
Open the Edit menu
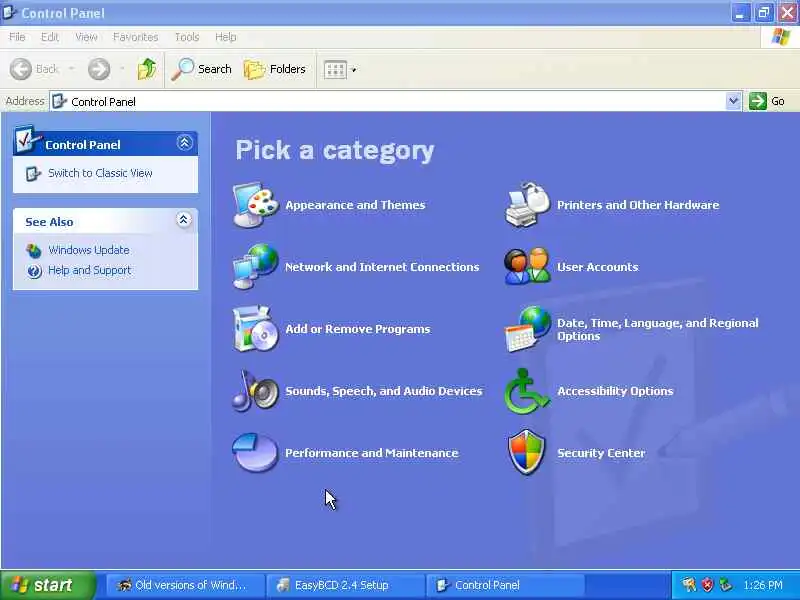coord(50,37)
